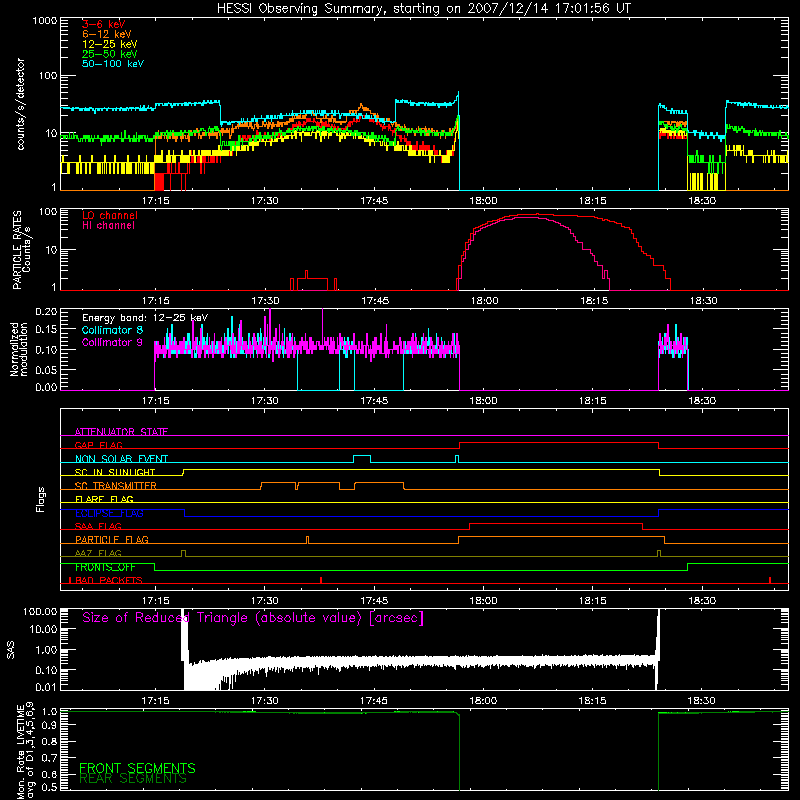This screenshot has height=800, width=800.
Task: Click the 18:15 tick under the modulation plot
Action: pyautogui.click(x=592, y=401)
